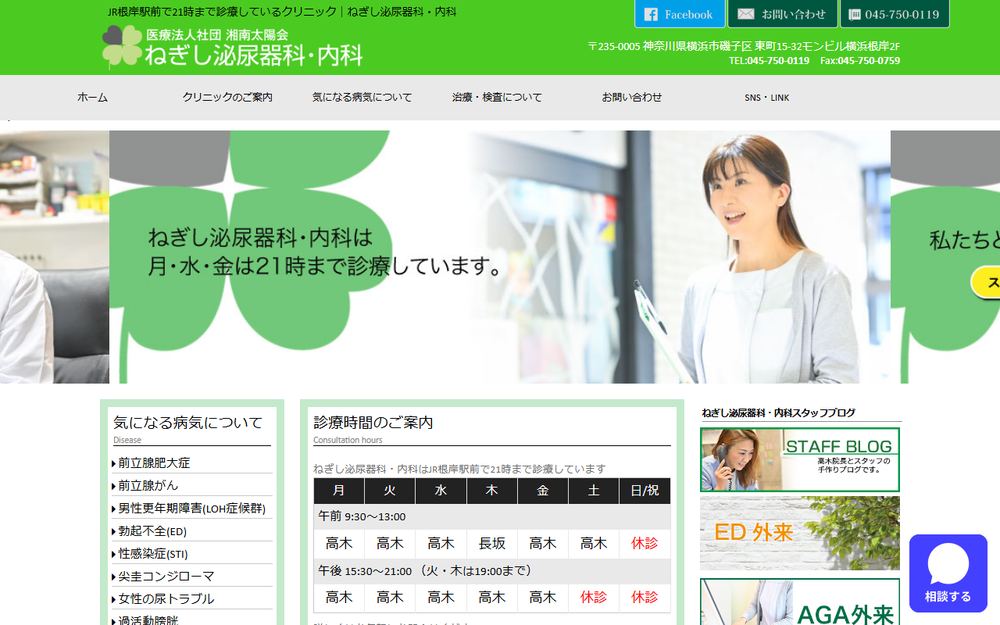1000x625 pixels.
Task: Open the 相談する chat widget
Action: (x=948, y=573)
